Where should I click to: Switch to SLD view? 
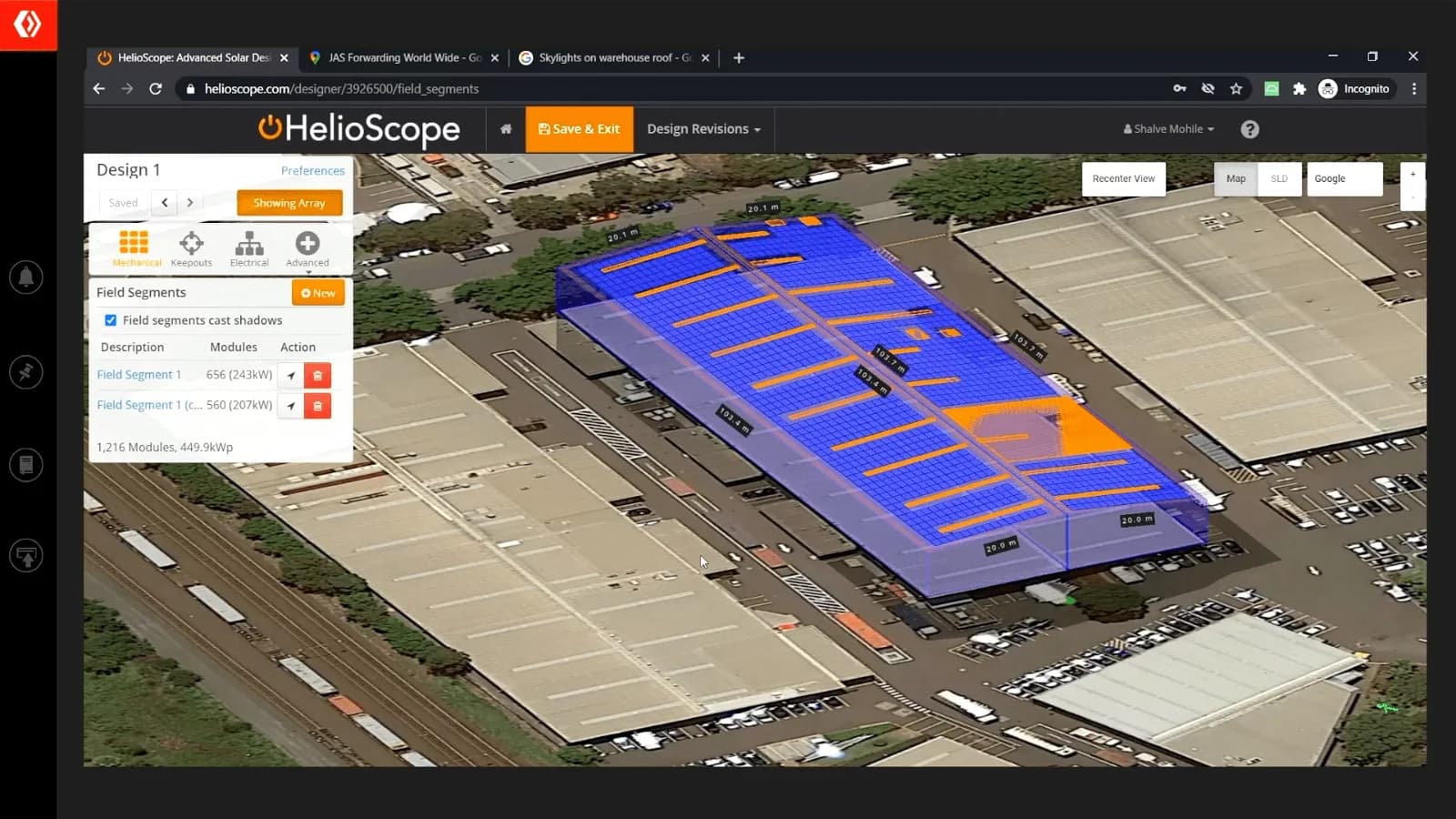(x=1279, y=178)
